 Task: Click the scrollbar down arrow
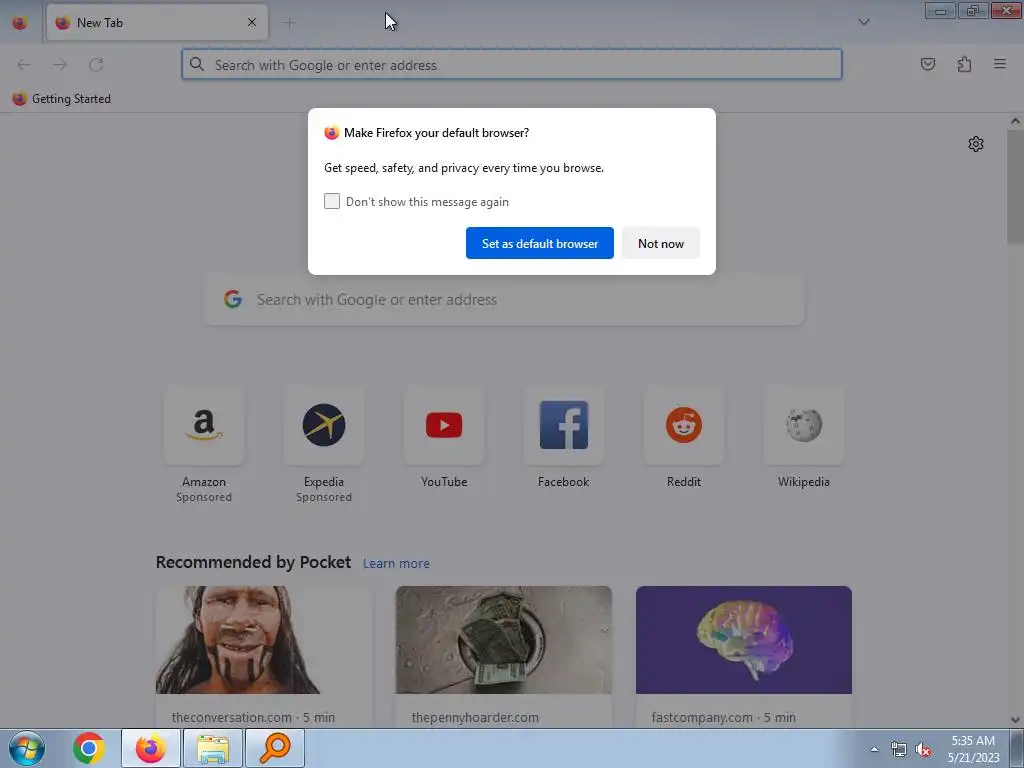(1015, 720)
